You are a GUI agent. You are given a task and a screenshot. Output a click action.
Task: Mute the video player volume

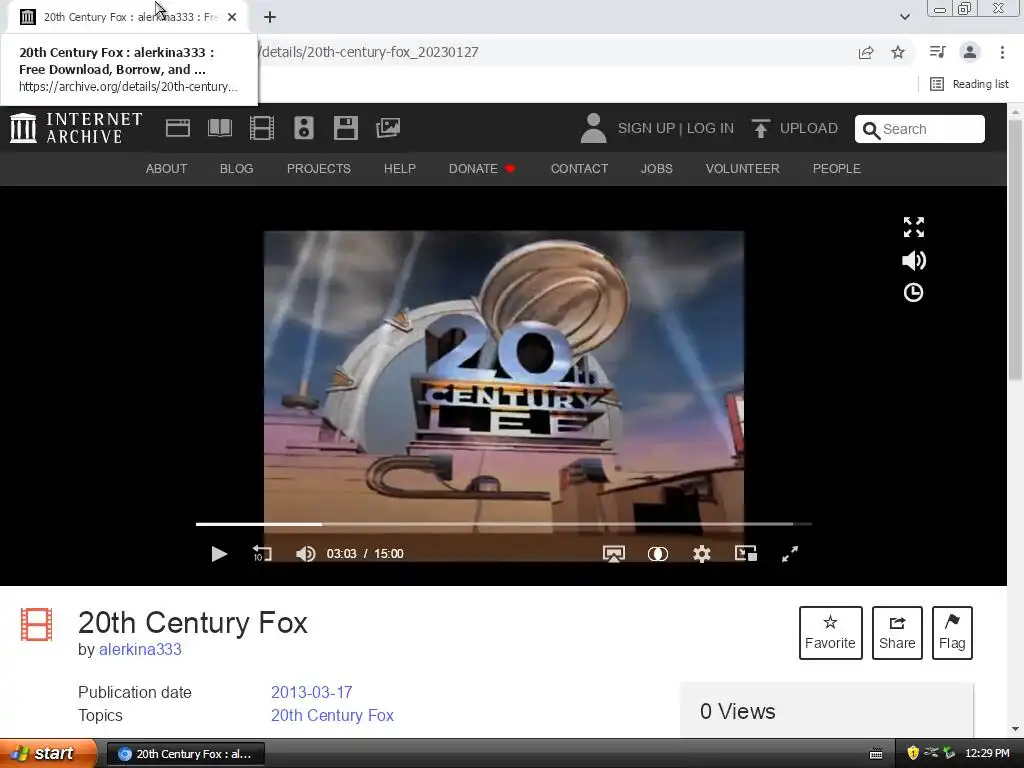click(x=305, y=554)
